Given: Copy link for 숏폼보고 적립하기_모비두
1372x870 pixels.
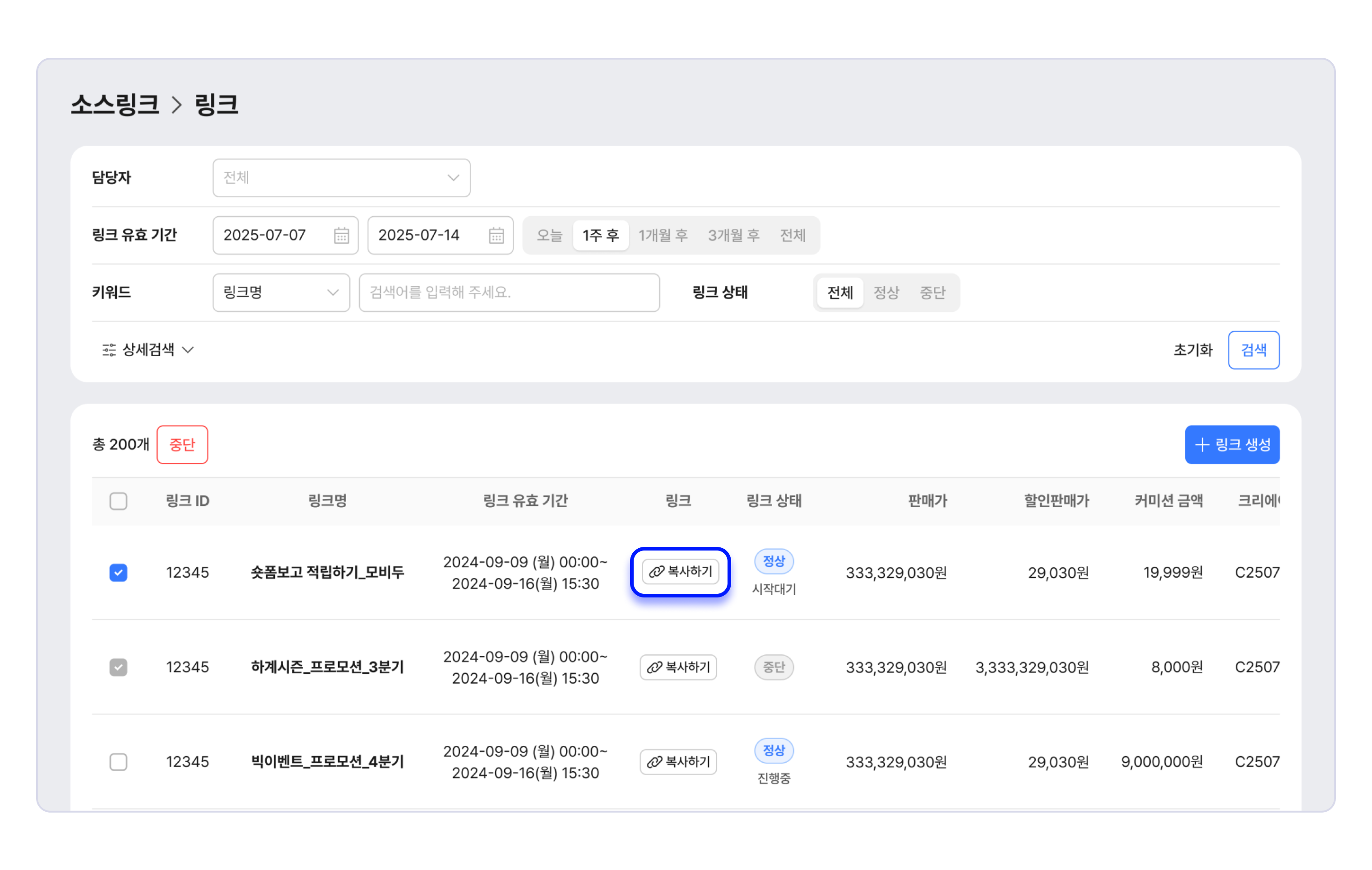Looking at the screenshot, I should [680, 571].
